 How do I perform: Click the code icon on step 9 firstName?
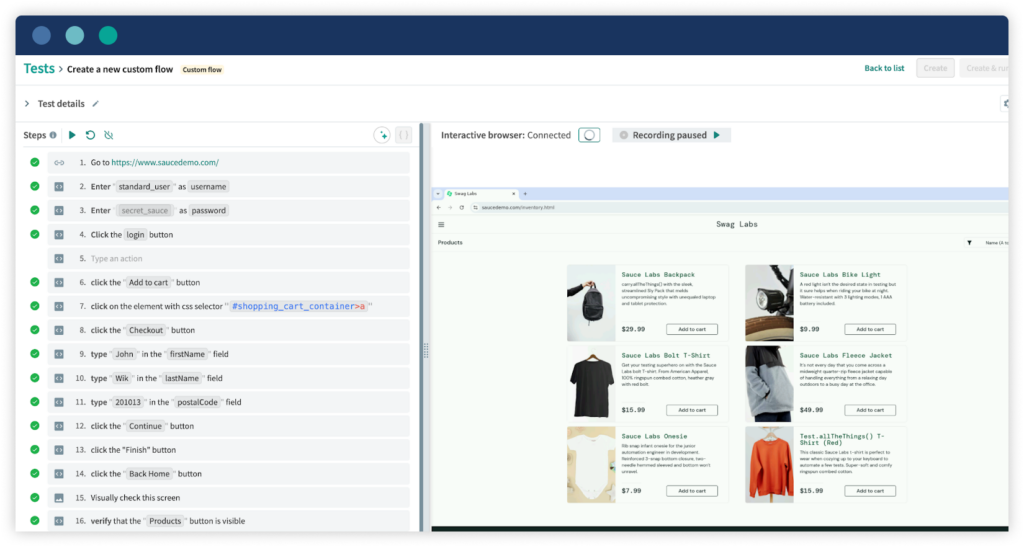point(59,354)
